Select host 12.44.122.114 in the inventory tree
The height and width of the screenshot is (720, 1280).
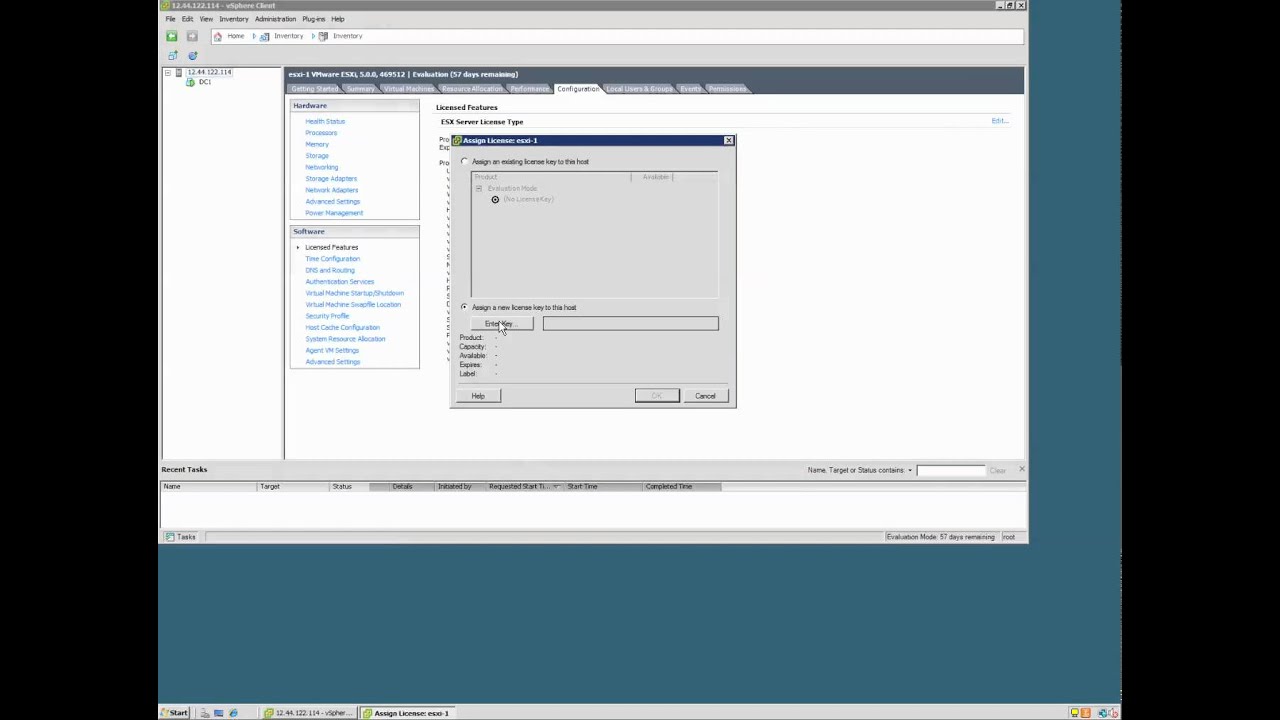[x=209, y=72]
